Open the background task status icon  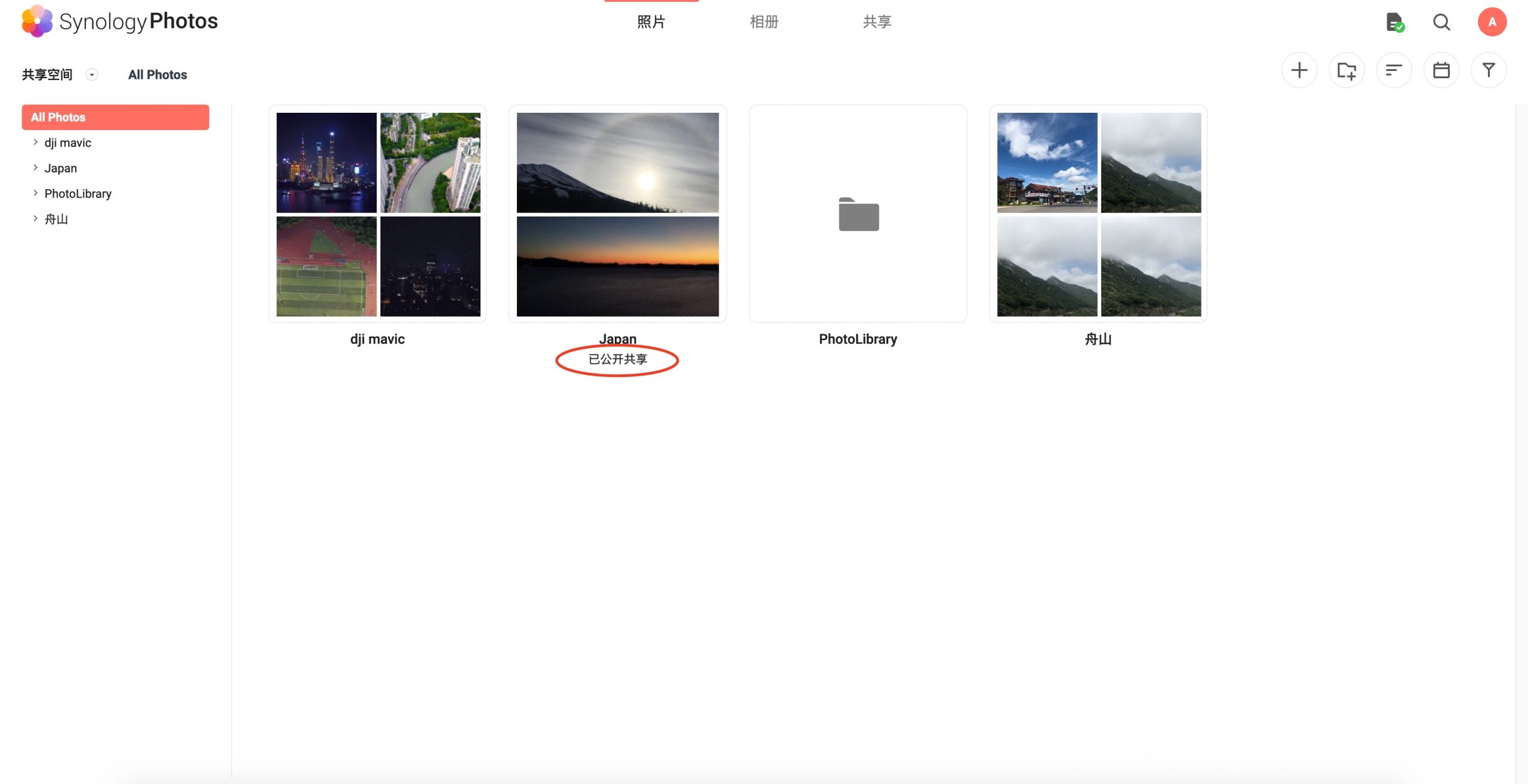(1394, 22)
